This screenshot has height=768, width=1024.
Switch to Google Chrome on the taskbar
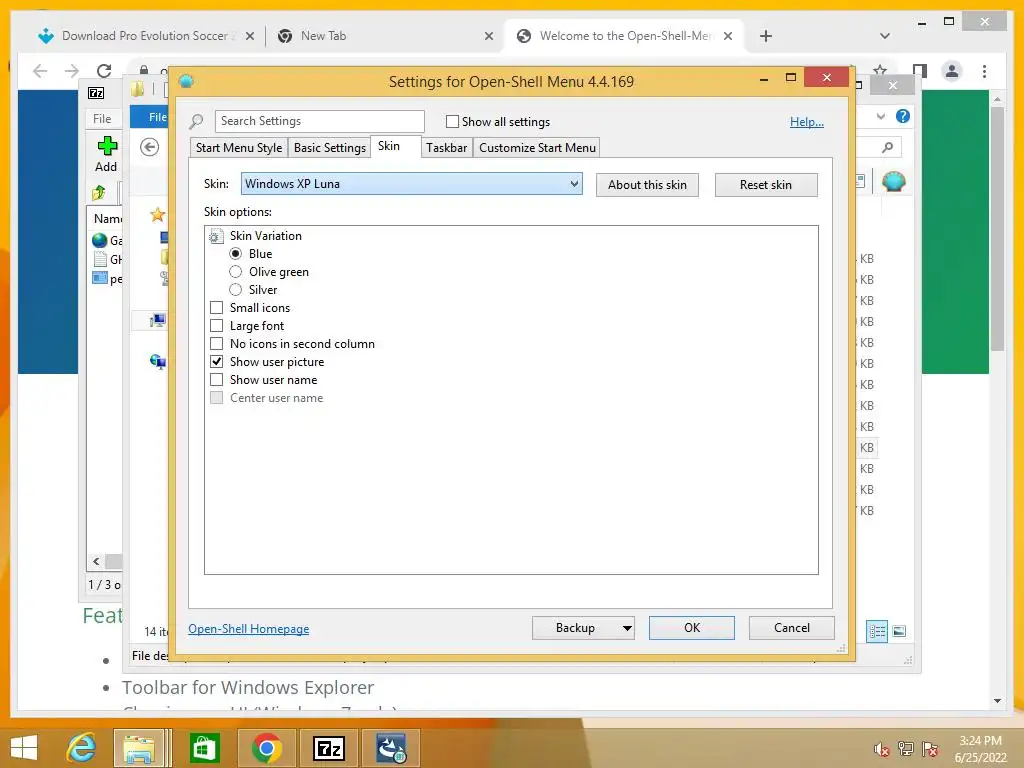coord(266,748)
